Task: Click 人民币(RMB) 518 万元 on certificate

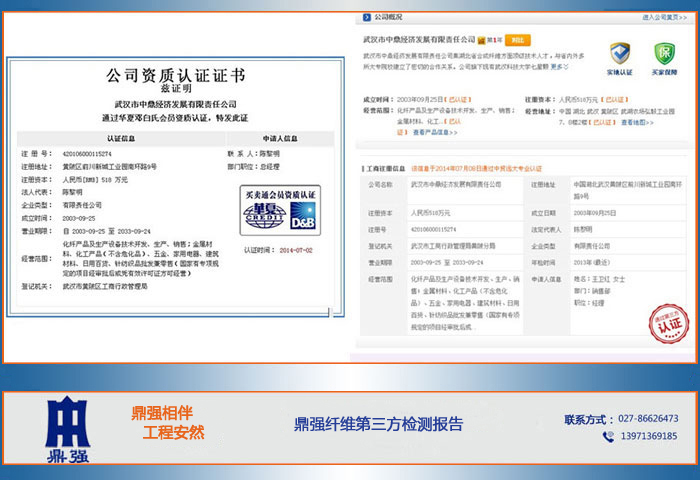Action: click(x=95, y=180)
